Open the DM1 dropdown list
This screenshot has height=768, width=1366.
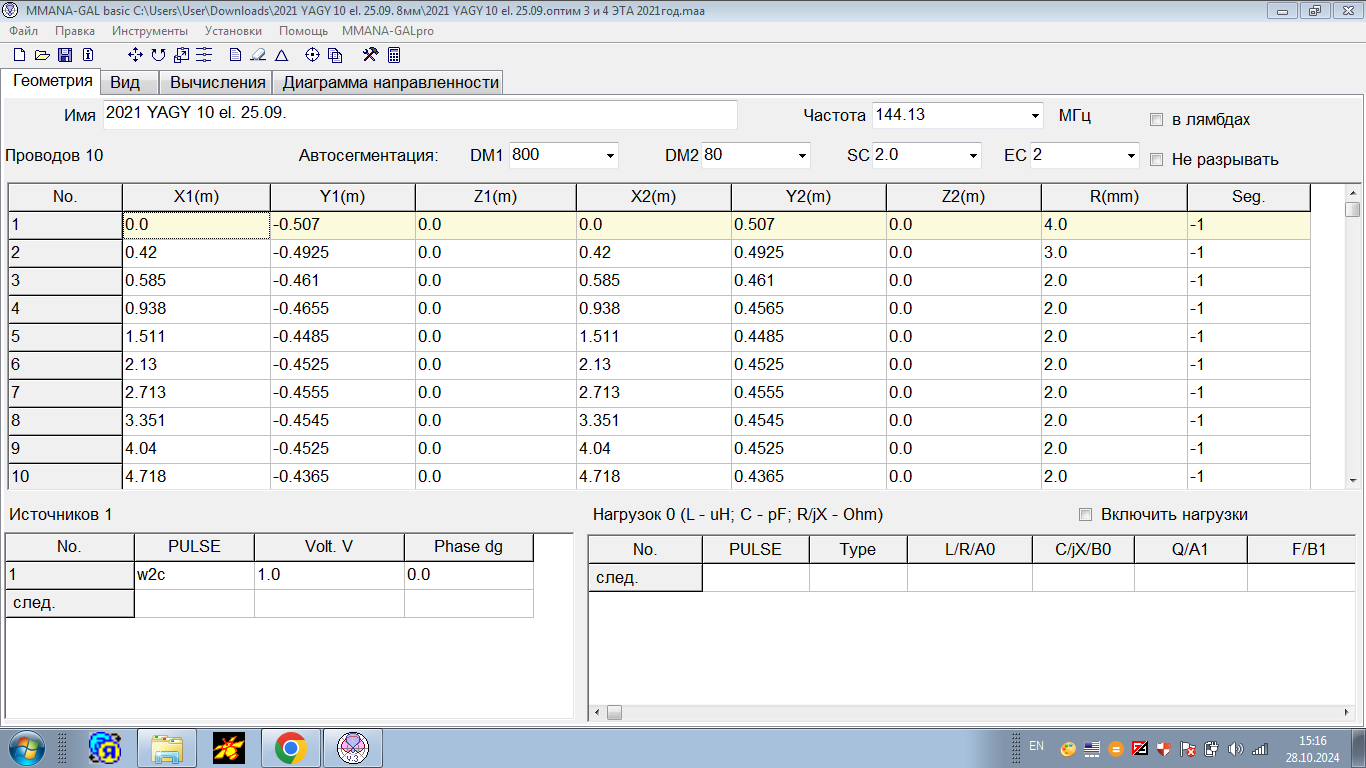pos(610,156)
